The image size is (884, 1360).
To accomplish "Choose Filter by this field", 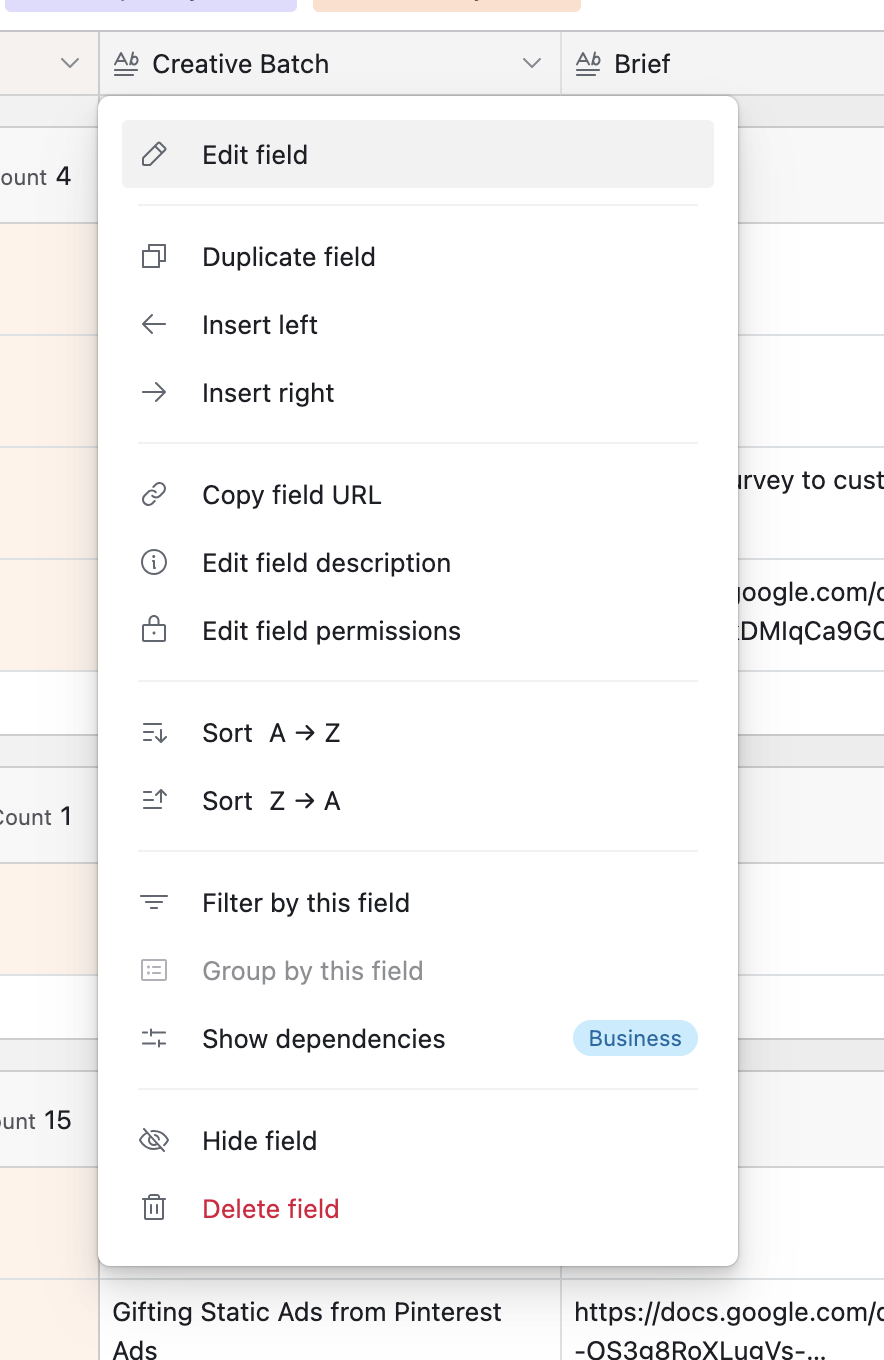I will [x=305, y=903].
